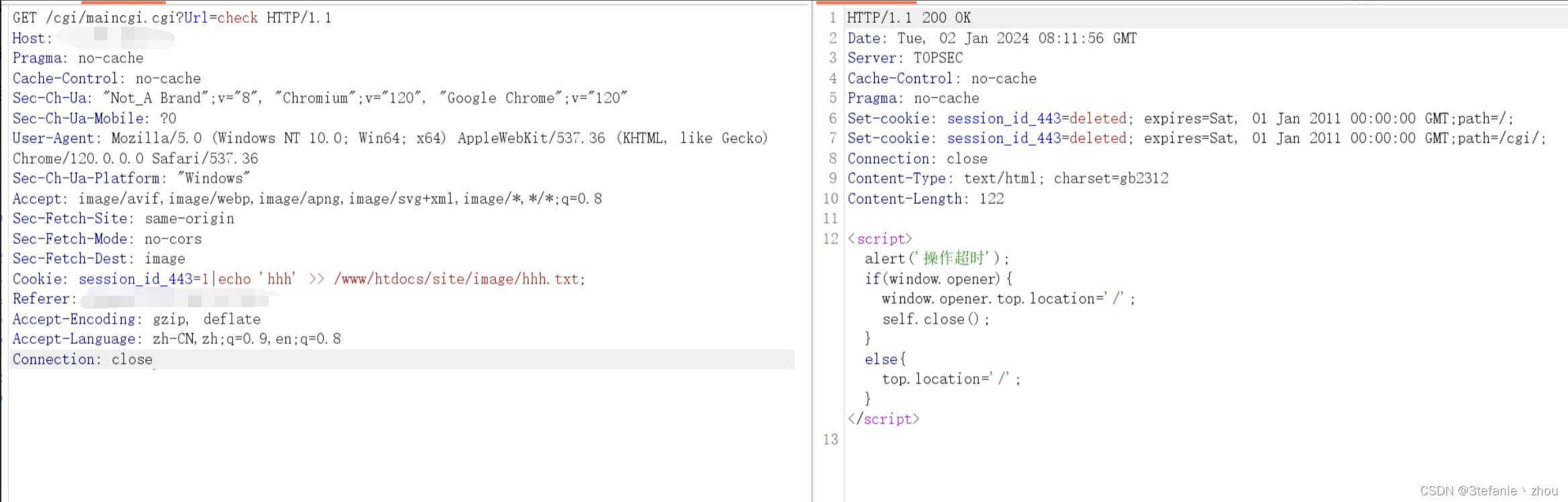Click the Chrome/120.0.0.0 Safari/537.36 line
This screenshot has height=502, width=1568.
[x=135, y=159]
